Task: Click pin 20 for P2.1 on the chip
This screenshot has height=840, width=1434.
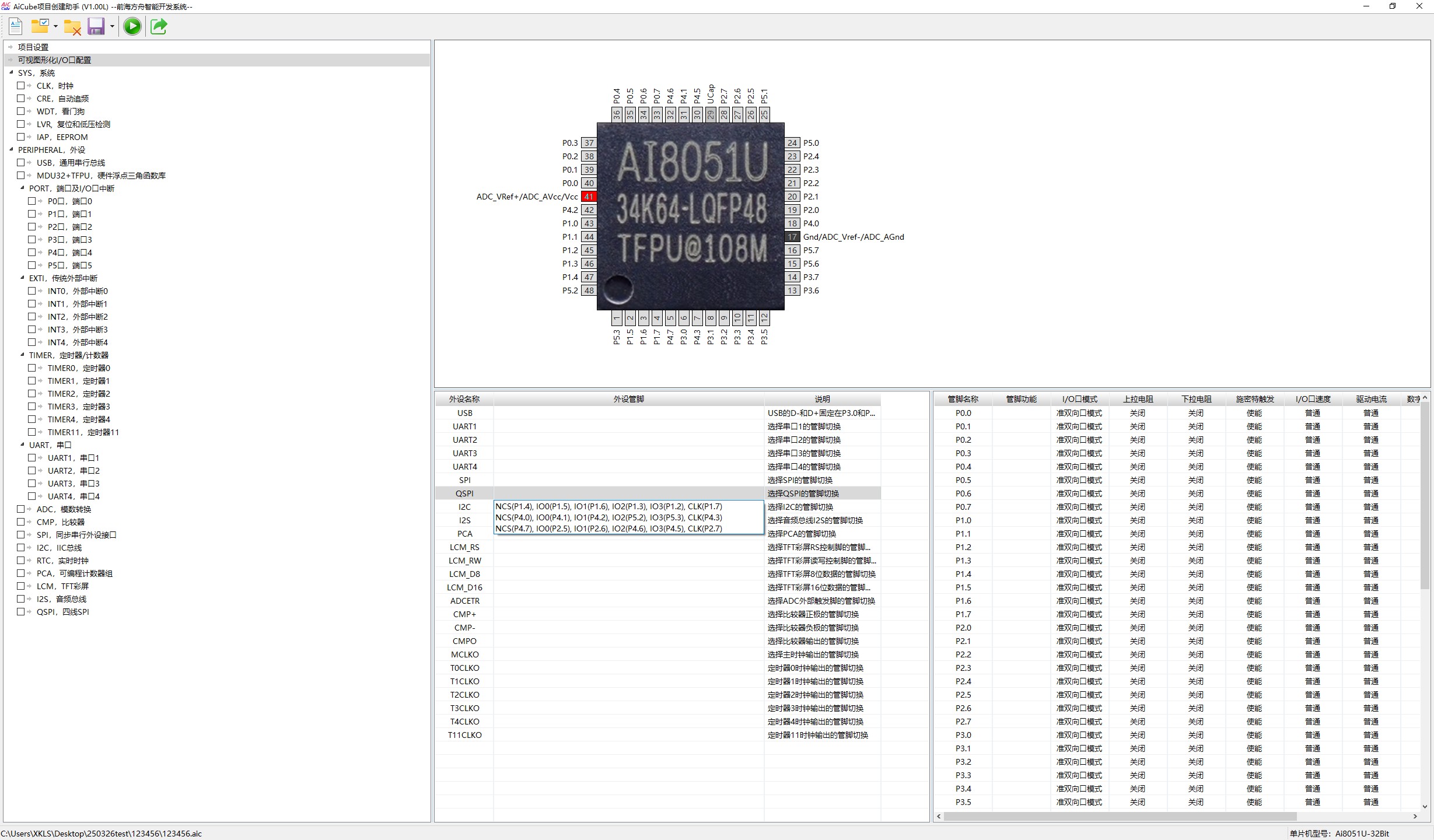Action: [792, 197]
